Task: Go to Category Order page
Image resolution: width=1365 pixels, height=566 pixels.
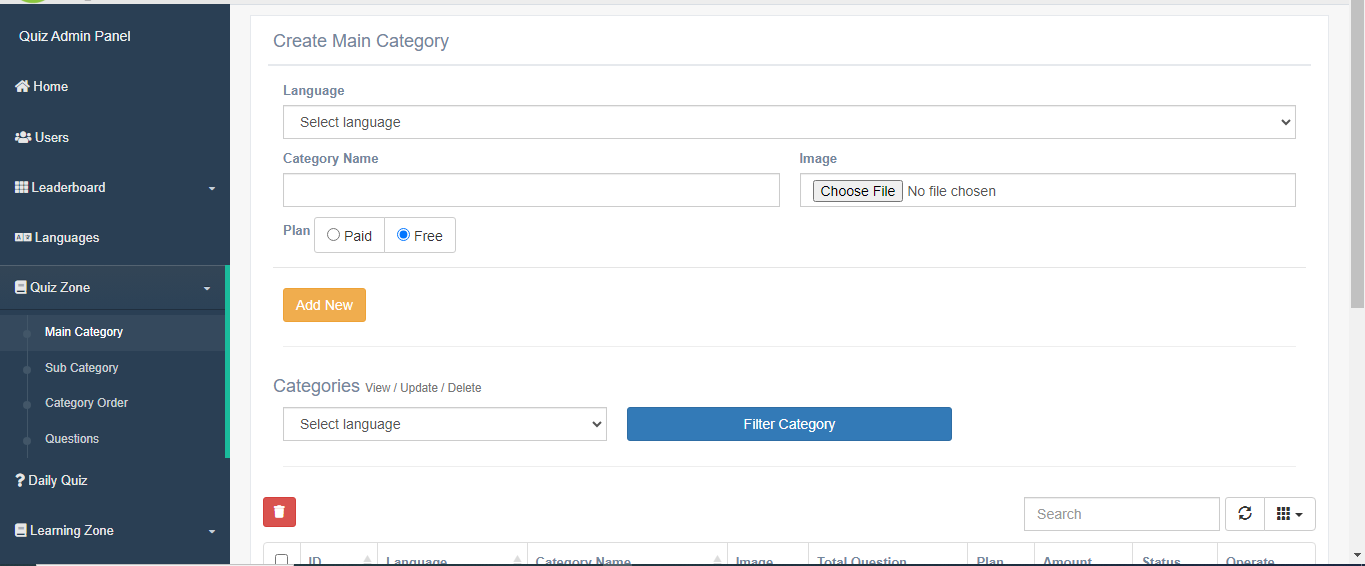Action: click(x=86, y=403)
